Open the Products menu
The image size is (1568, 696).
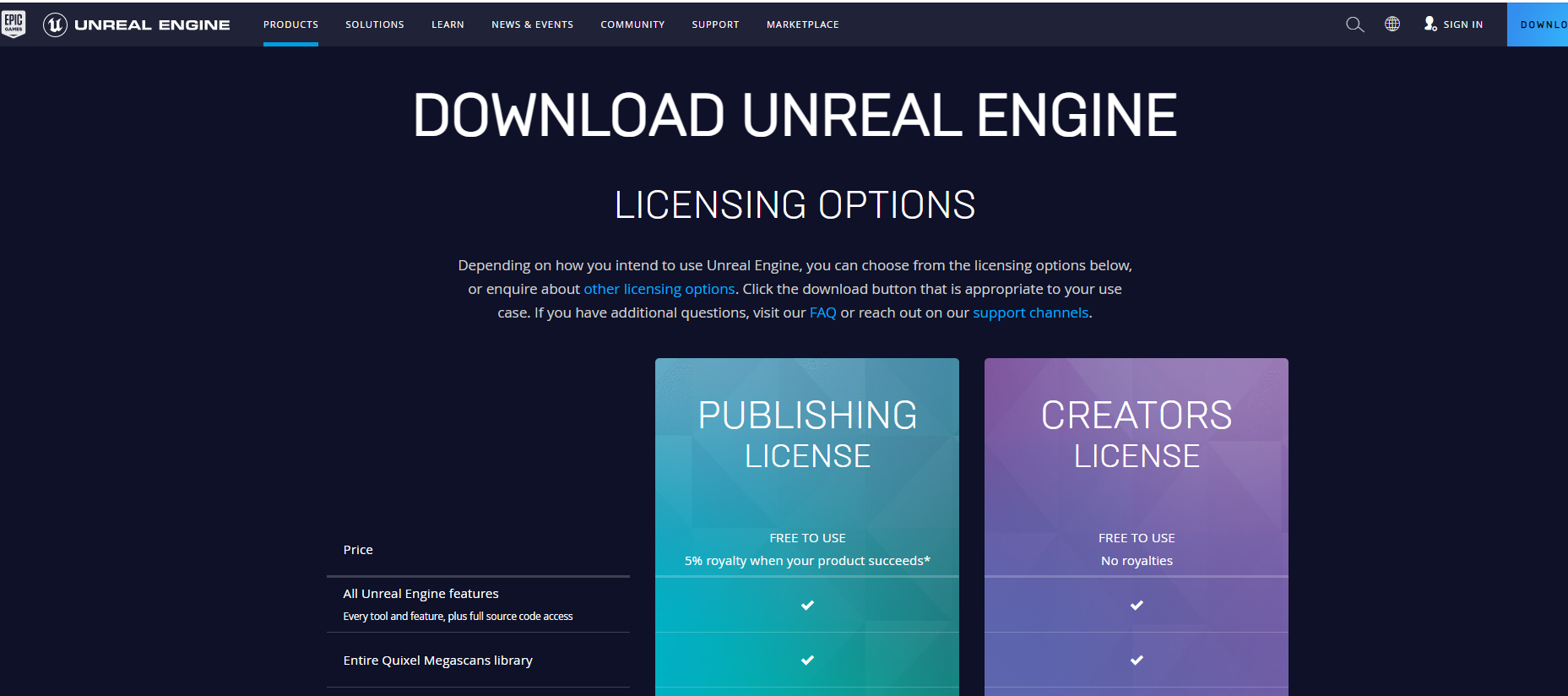pyautogui.click(x=290, y=24)
